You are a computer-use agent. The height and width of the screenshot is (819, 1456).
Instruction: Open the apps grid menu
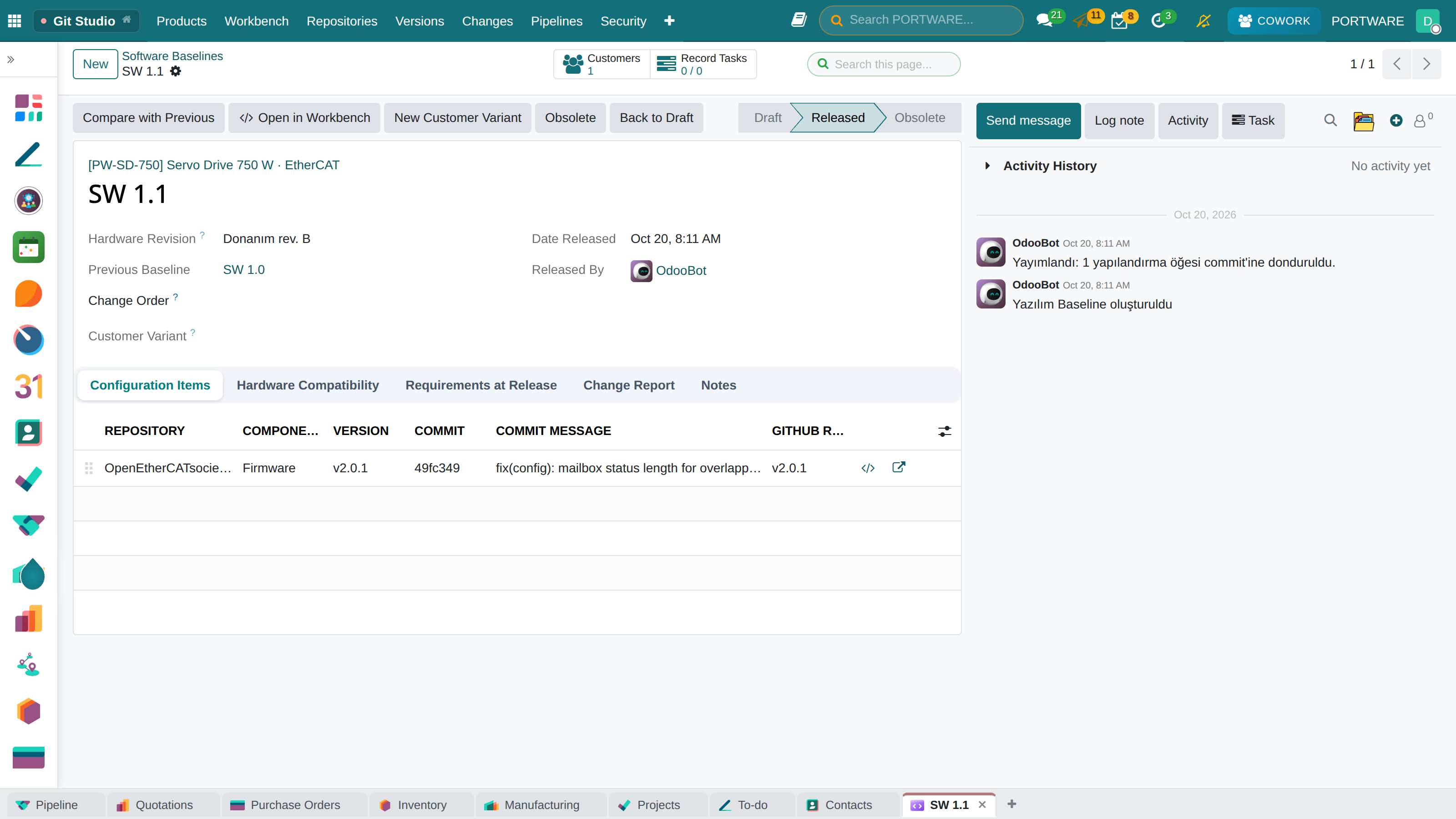point(15,21)
